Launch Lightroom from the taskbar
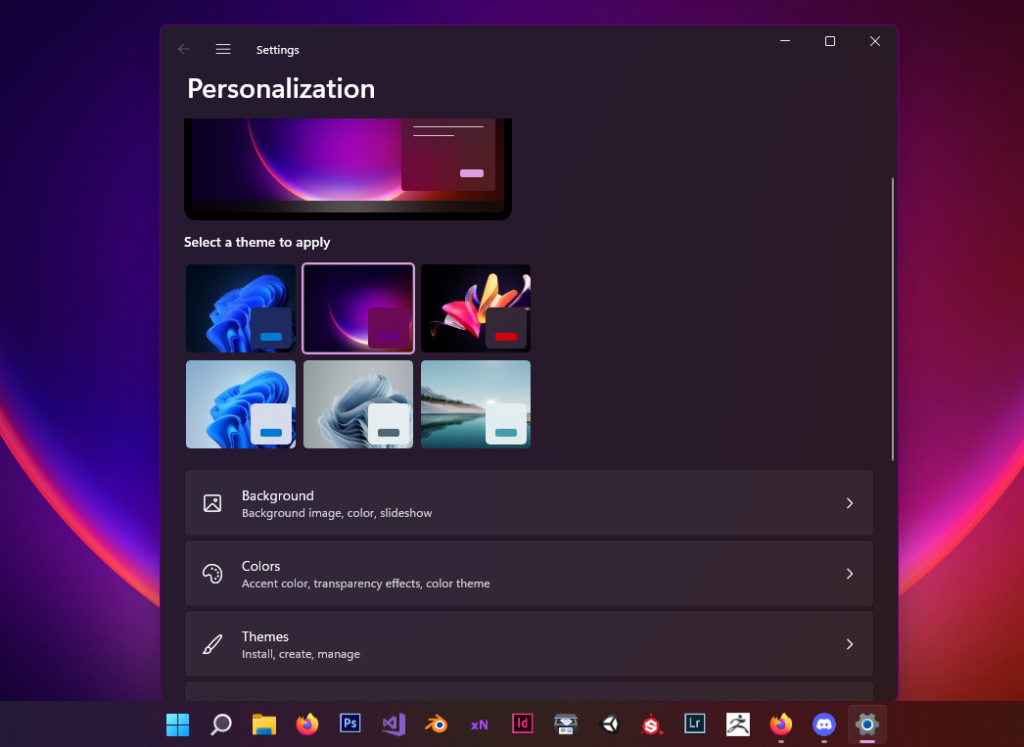1024x747 pixels. pyautogui.click(x=695, y=723)
